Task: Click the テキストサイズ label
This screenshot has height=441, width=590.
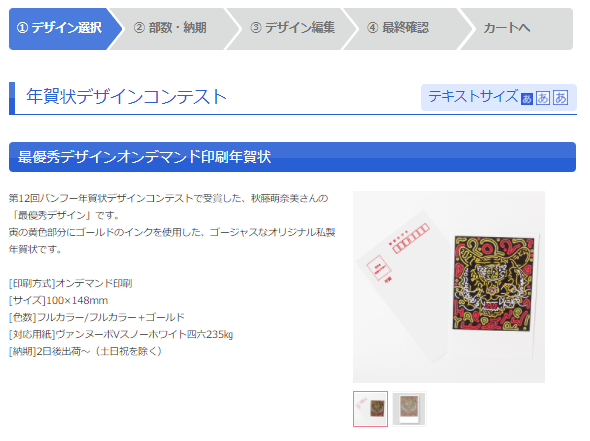Action: point(473,96)
